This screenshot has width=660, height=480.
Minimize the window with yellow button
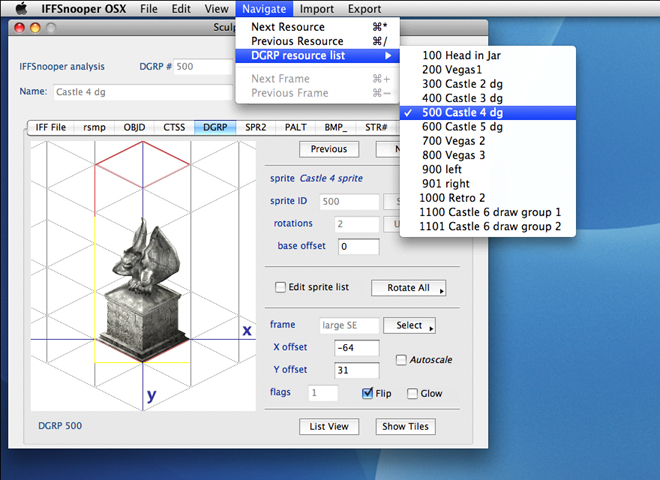point(35,28)
